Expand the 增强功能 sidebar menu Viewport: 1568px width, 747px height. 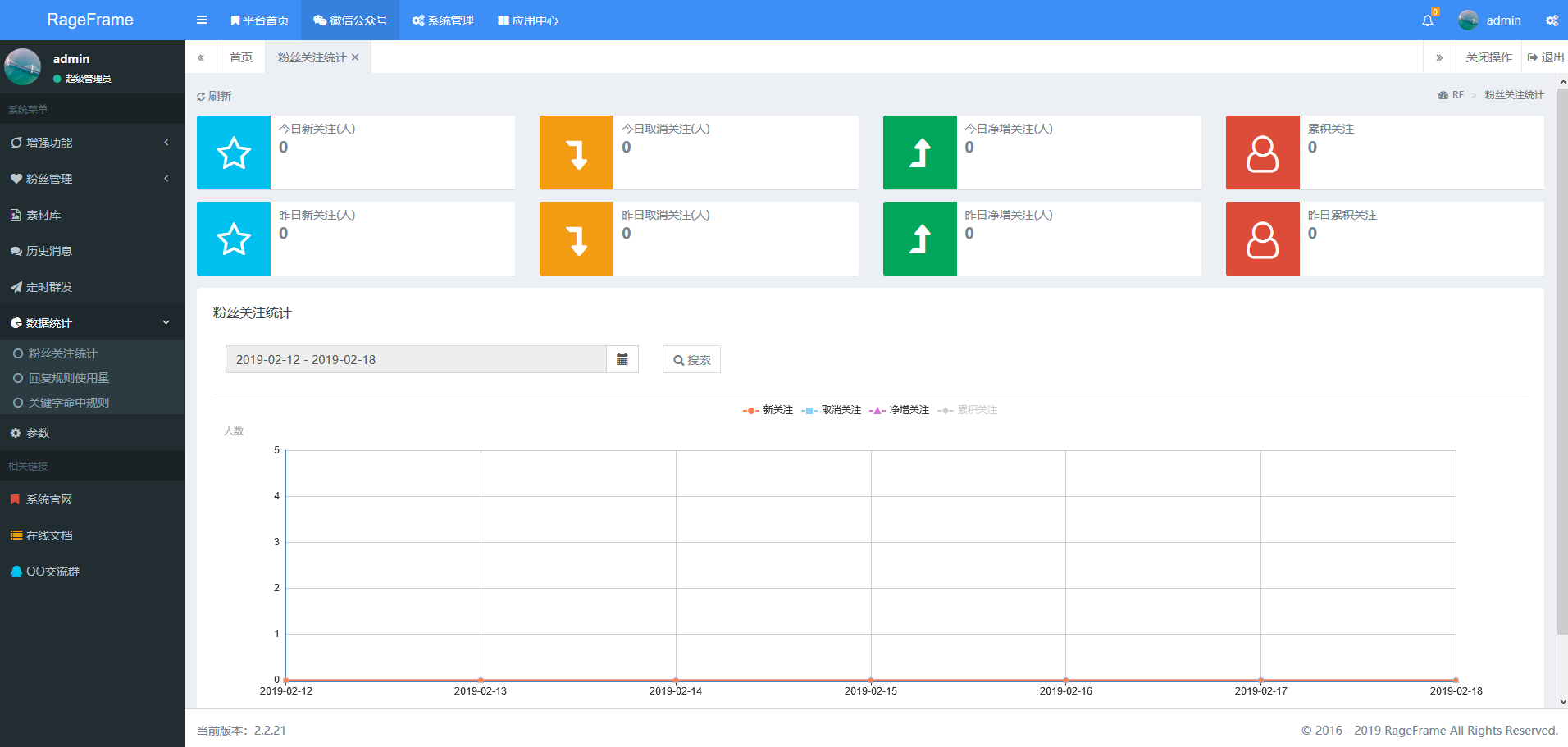(92, 143)
